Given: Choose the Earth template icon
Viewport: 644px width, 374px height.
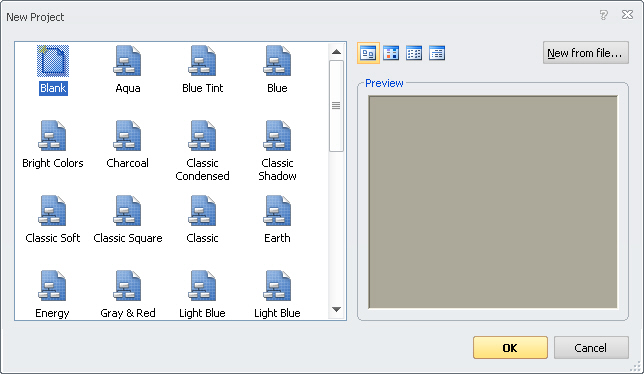Looking at the screenshot, I should pyautogui.click(x=277, y=211).
